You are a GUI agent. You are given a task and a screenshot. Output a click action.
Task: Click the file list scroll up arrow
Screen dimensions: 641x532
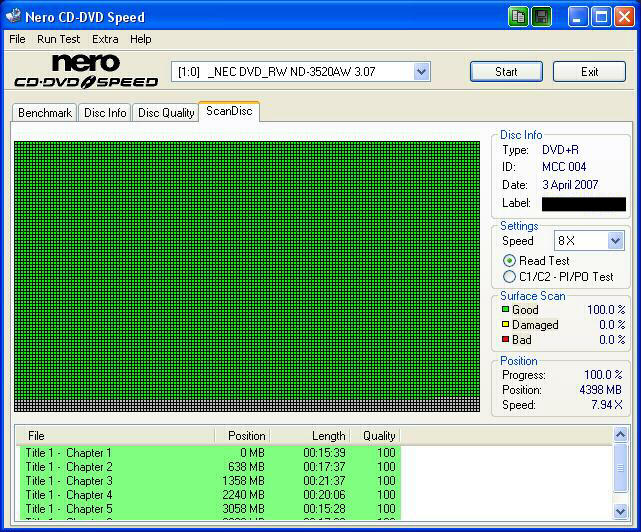point(620,434)
